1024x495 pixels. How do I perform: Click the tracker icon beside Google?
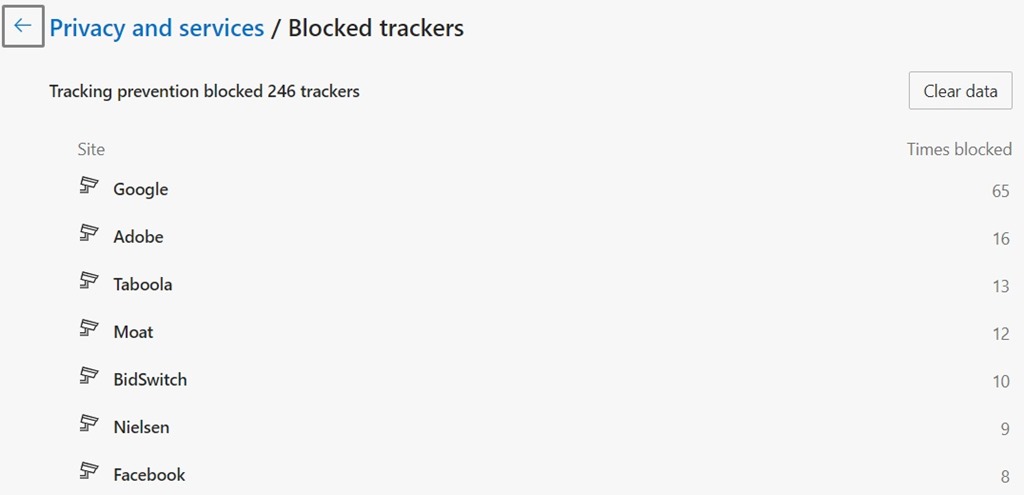pyautogui.click(x=90, y=185)
